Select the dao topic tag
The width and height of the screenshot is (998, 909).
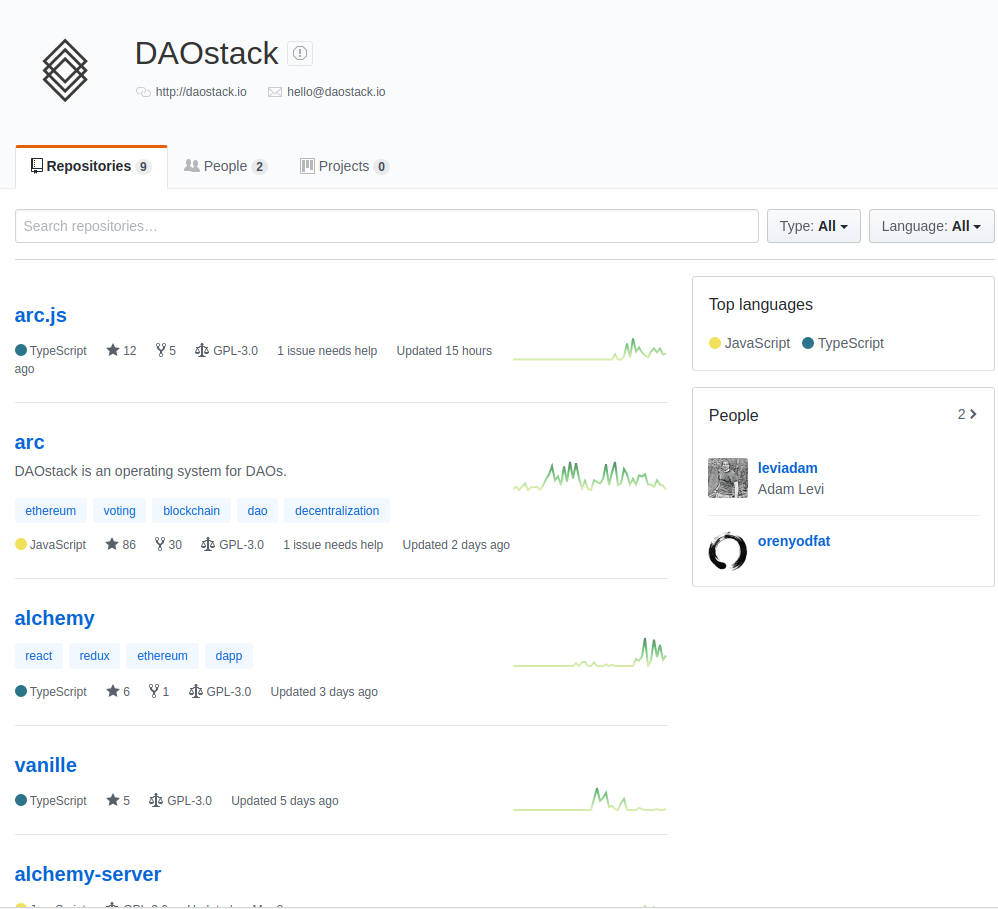258,511
